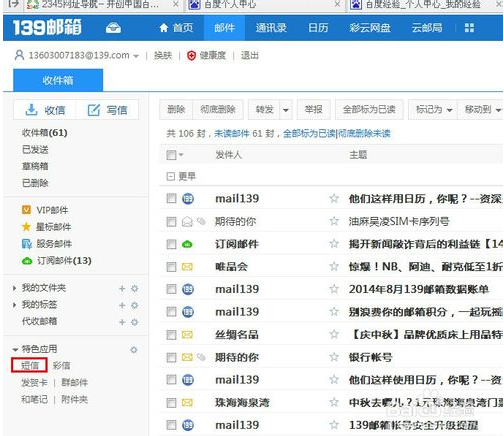This screenshot has height=436, width=504.
Task: Tick the select-all checkbox in the list header
Action: pos(171,155)
